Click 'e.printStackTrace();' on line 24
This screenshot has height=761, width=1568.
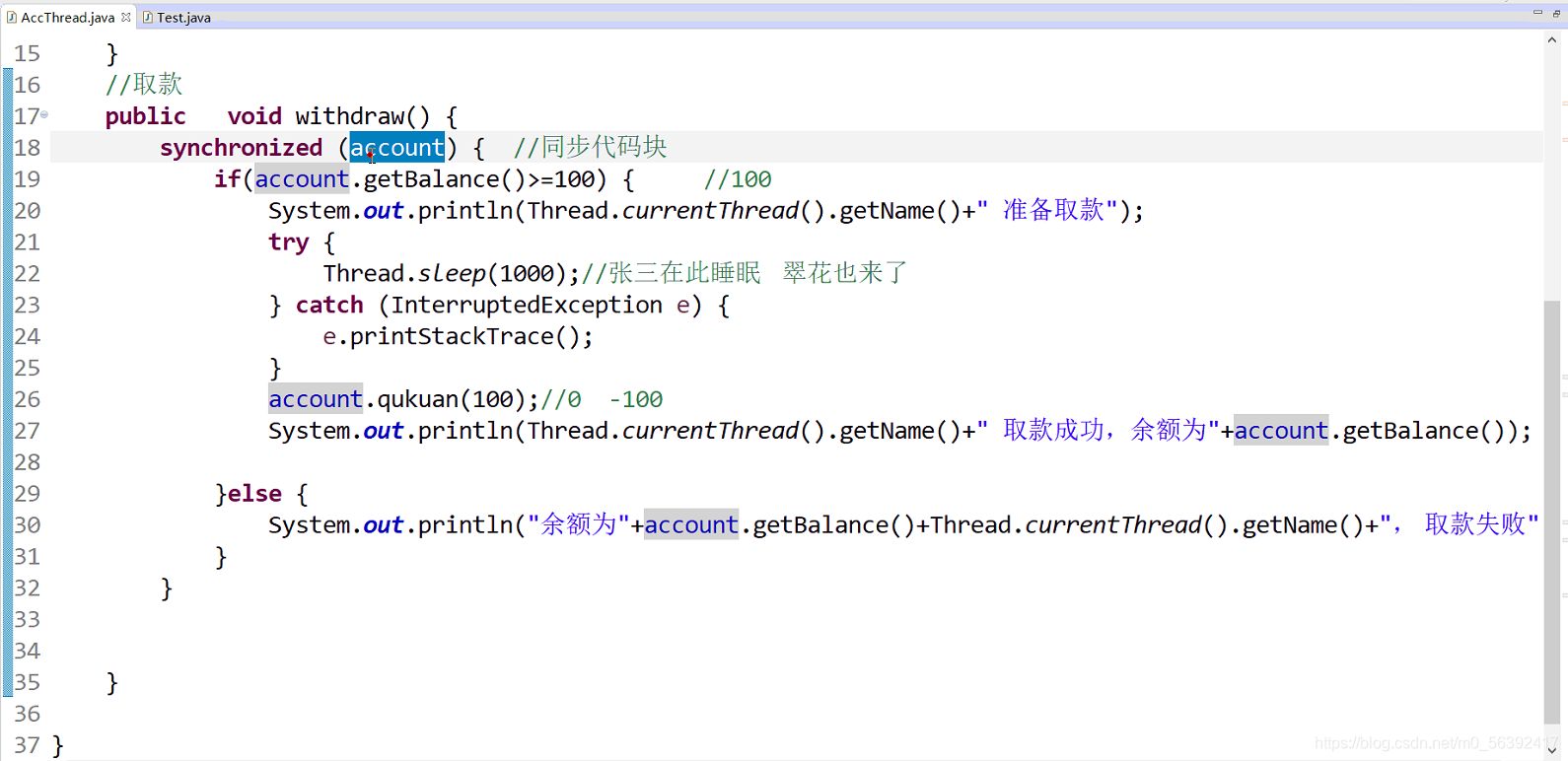[x=459, y=336]
